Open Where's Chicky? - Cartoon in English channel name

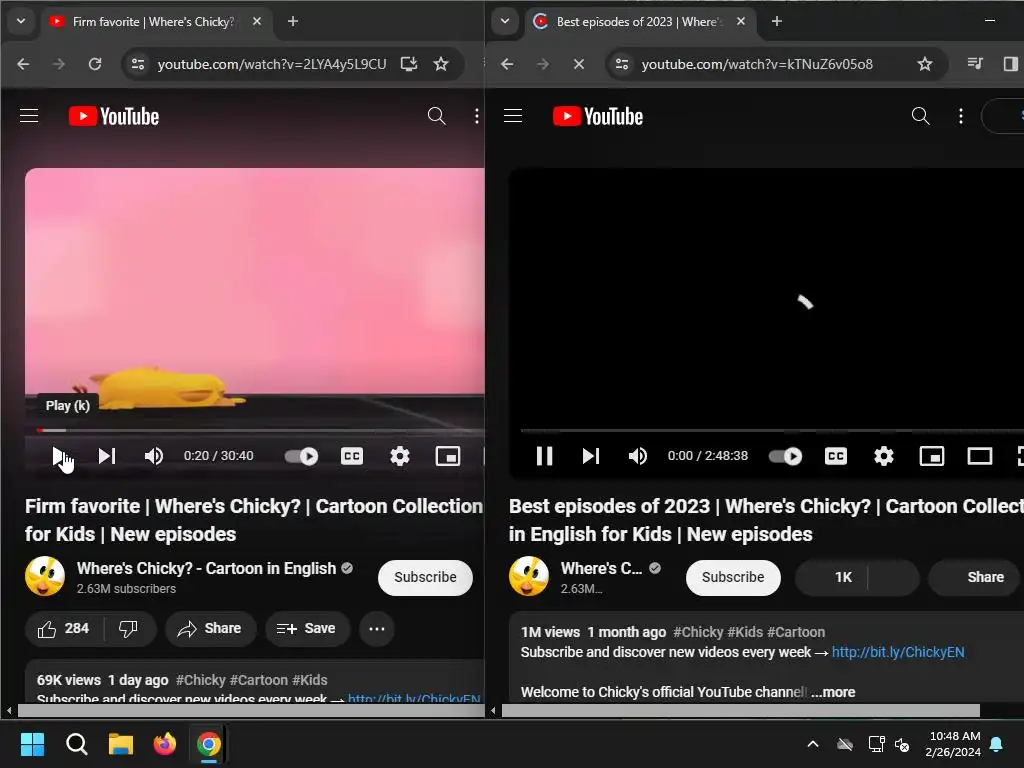[x=206, y=569]
